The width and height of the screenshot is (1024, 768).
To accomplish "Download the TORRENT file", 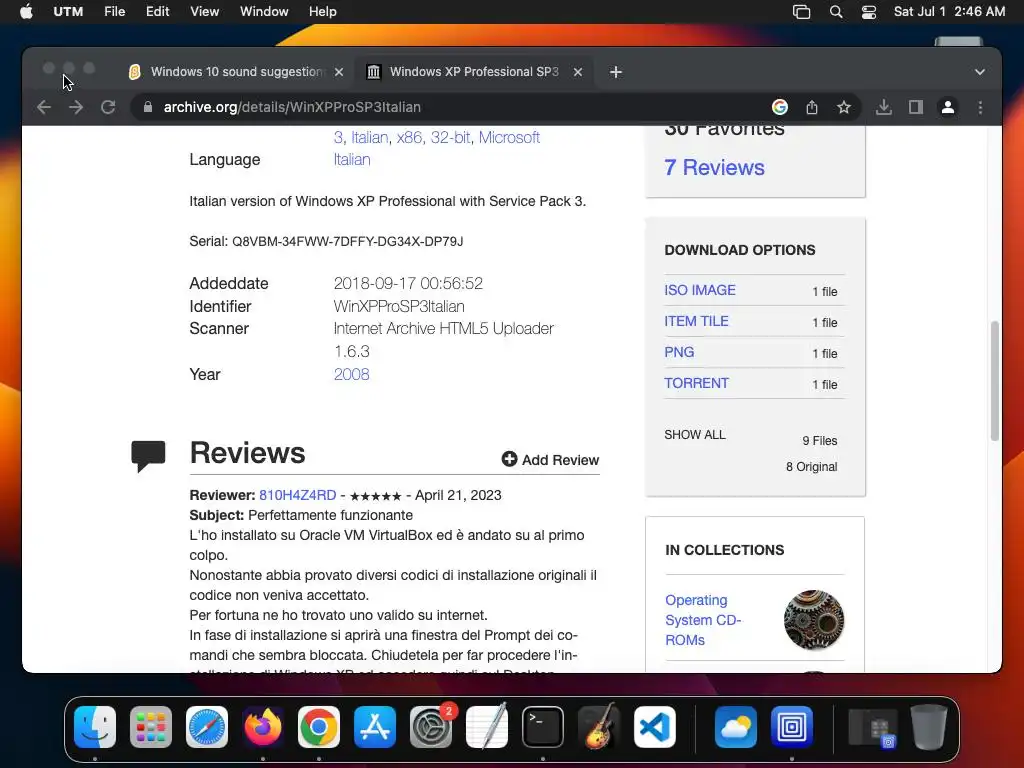I will pyautogui.click(x=696, y=383).
